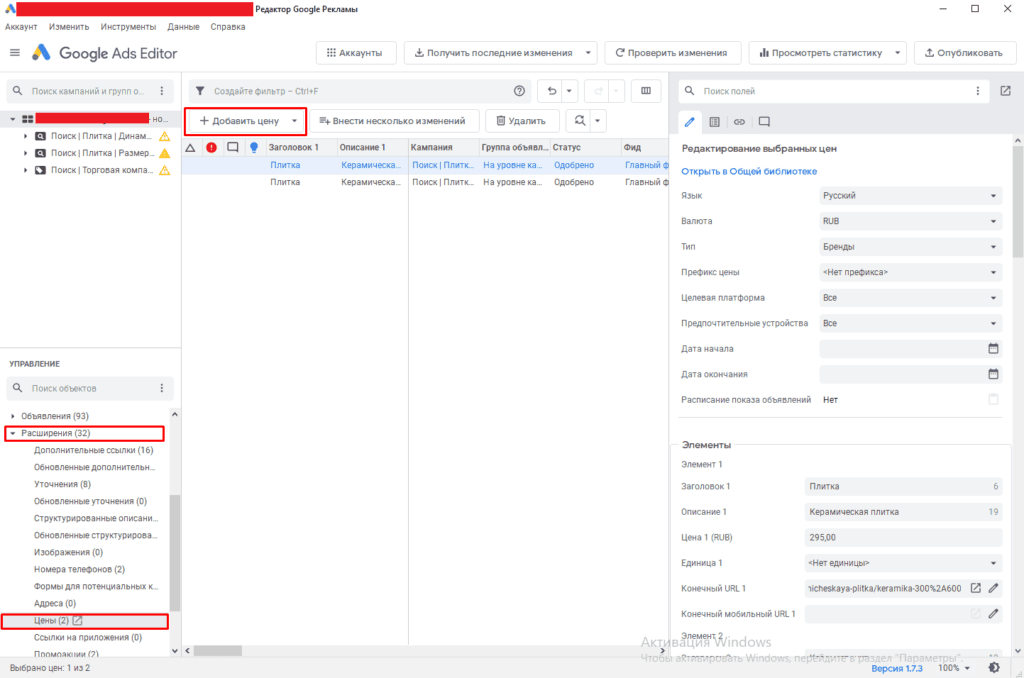Open the Префикс цены dropdown
Screen dimensions: 1024x678
pyautogui.click(x=910, y=272)
